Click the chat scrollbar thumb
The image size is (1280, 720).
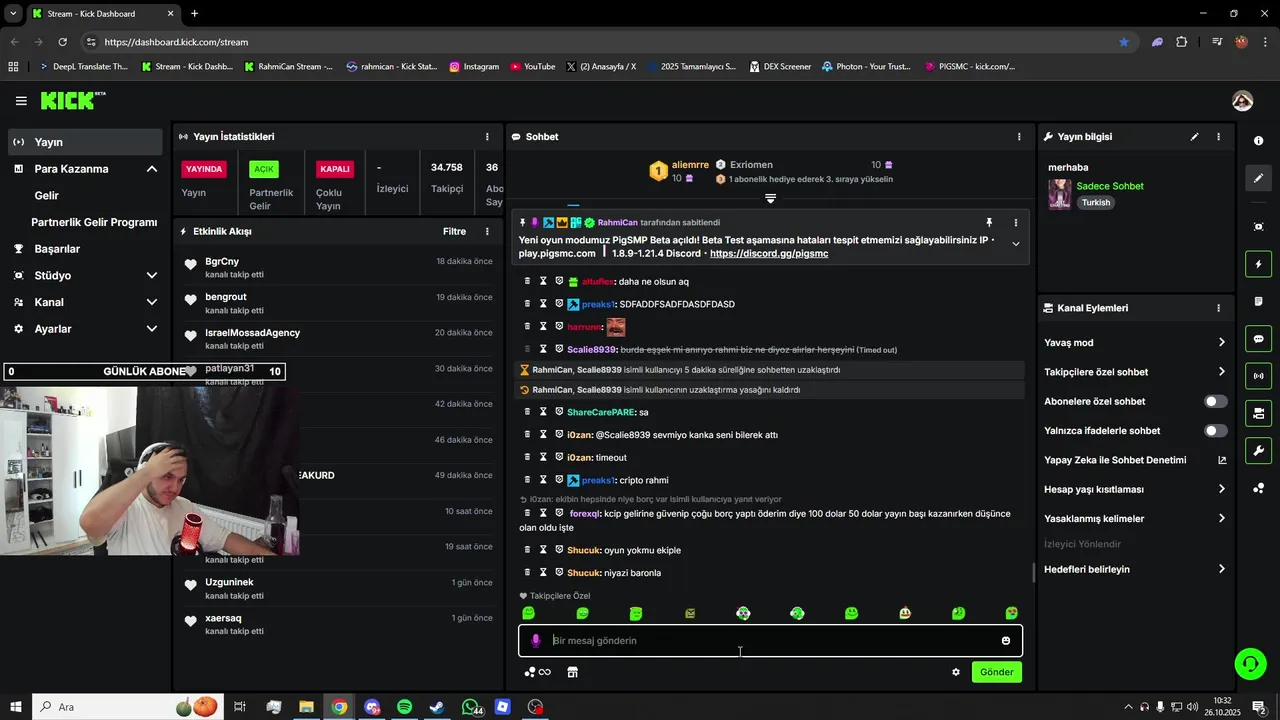coord(1033,572)
